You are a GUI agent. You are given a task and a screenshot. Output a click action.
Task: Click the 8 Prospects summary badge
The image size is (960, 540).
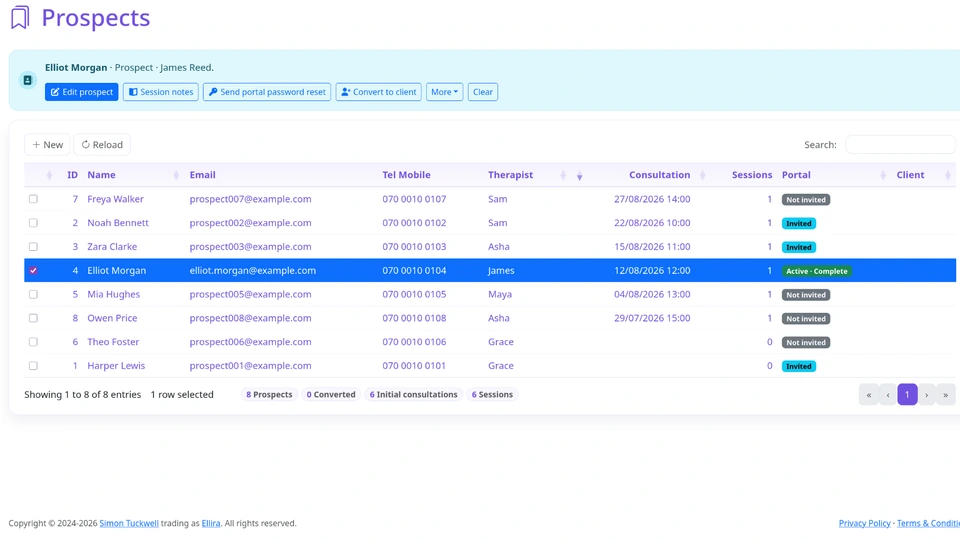pyautogui.click(x=269, y=395)
